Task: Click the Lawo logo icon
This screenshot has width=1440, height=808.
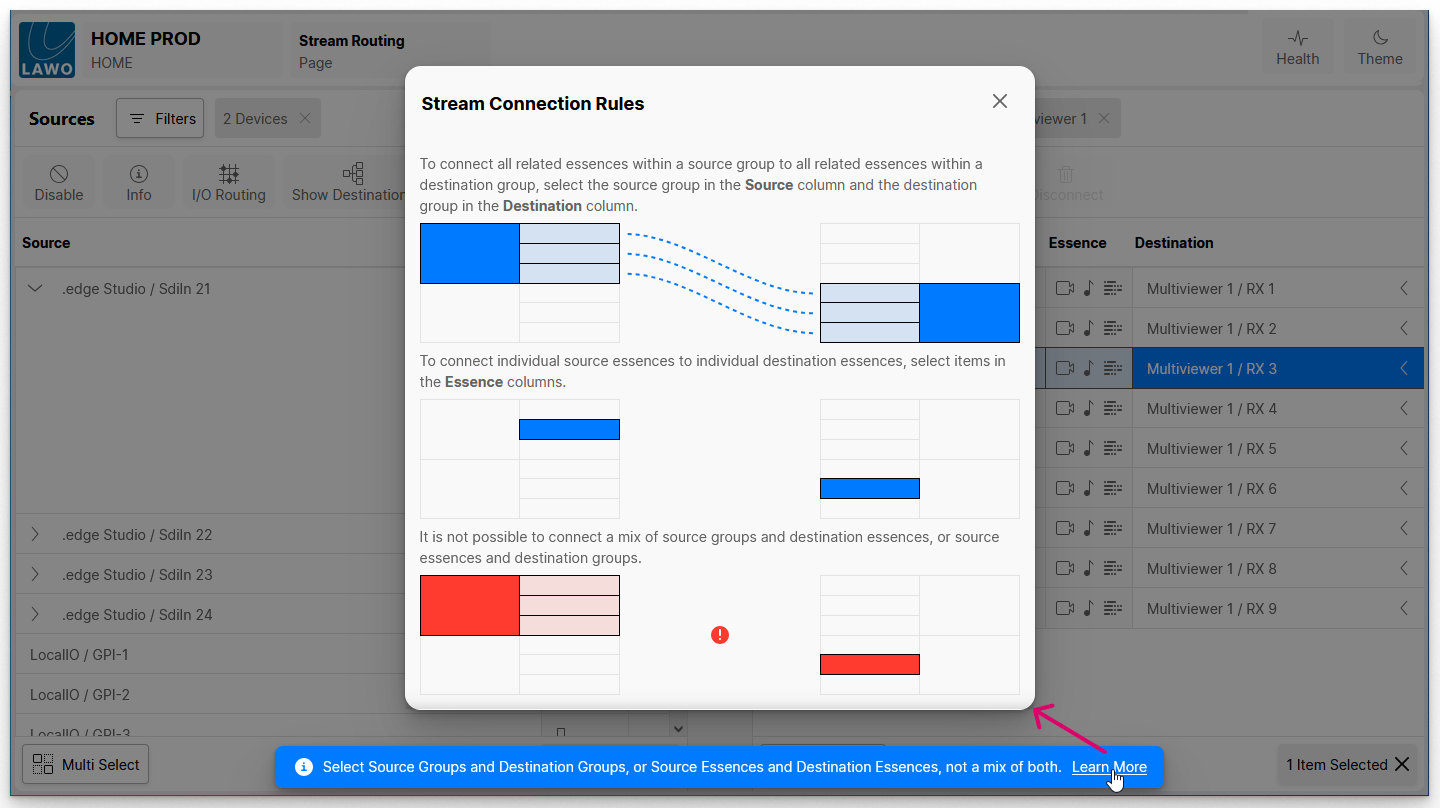Action: click(47, 50)
